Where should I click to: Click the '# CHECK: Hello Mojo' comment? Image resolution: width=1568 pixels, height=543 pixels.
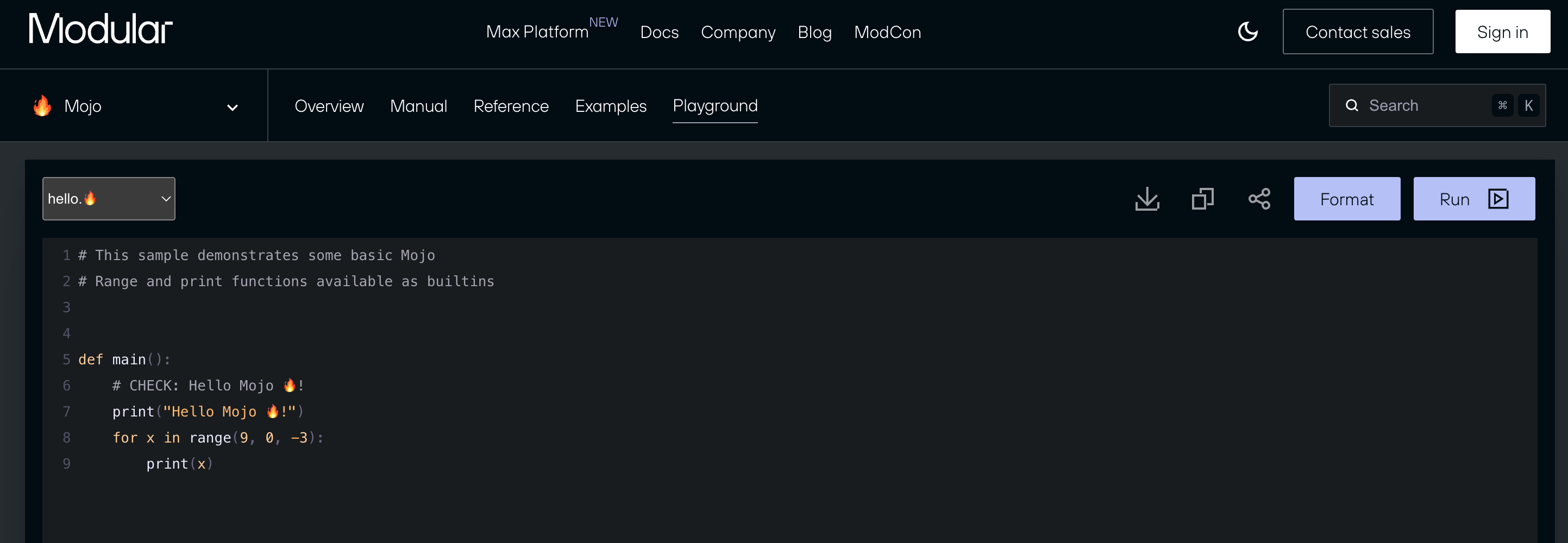click(208, 386)
